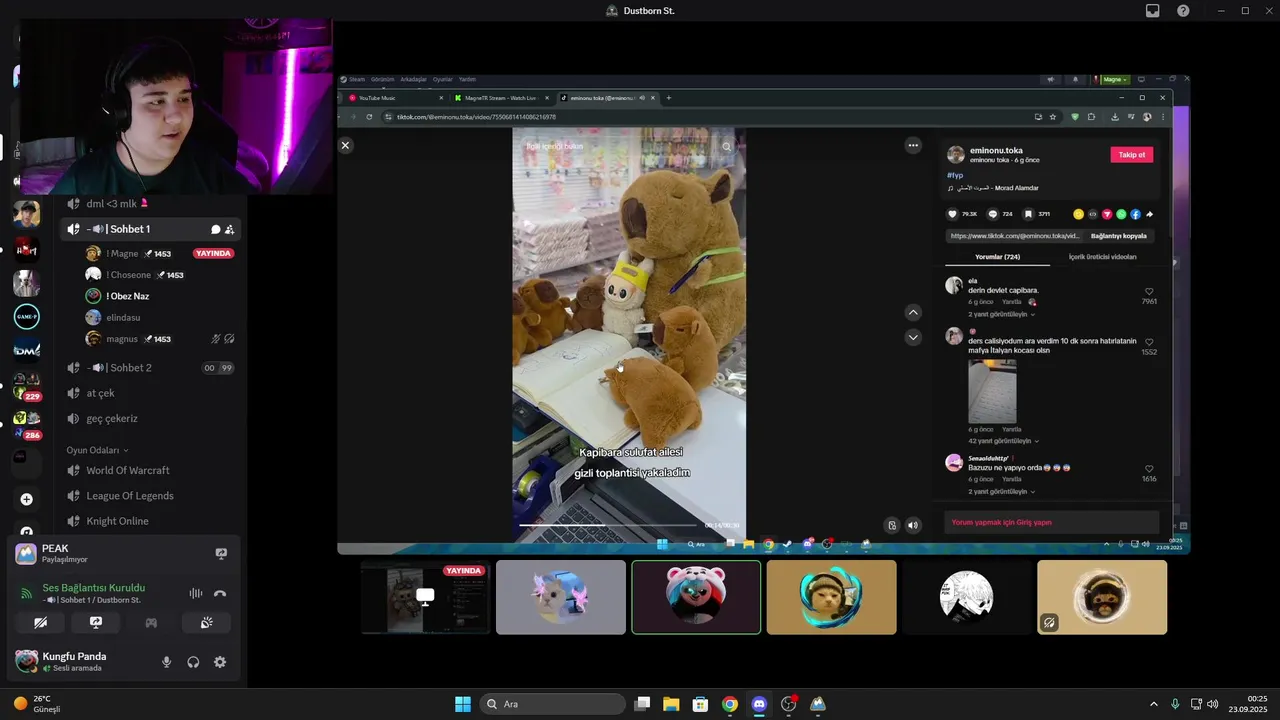This screenshot has width=1280, height=720.
Task: Share the video via Facebook icon
Action: (x=1135, y=214)
